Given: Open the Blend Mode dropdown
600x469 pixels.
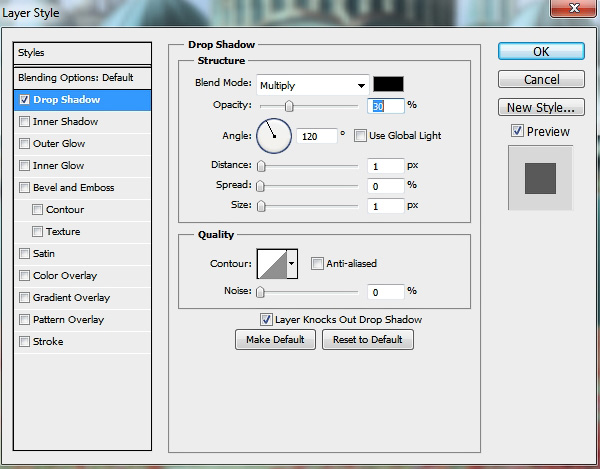Looking at the screenshot, I should (312, 86).
